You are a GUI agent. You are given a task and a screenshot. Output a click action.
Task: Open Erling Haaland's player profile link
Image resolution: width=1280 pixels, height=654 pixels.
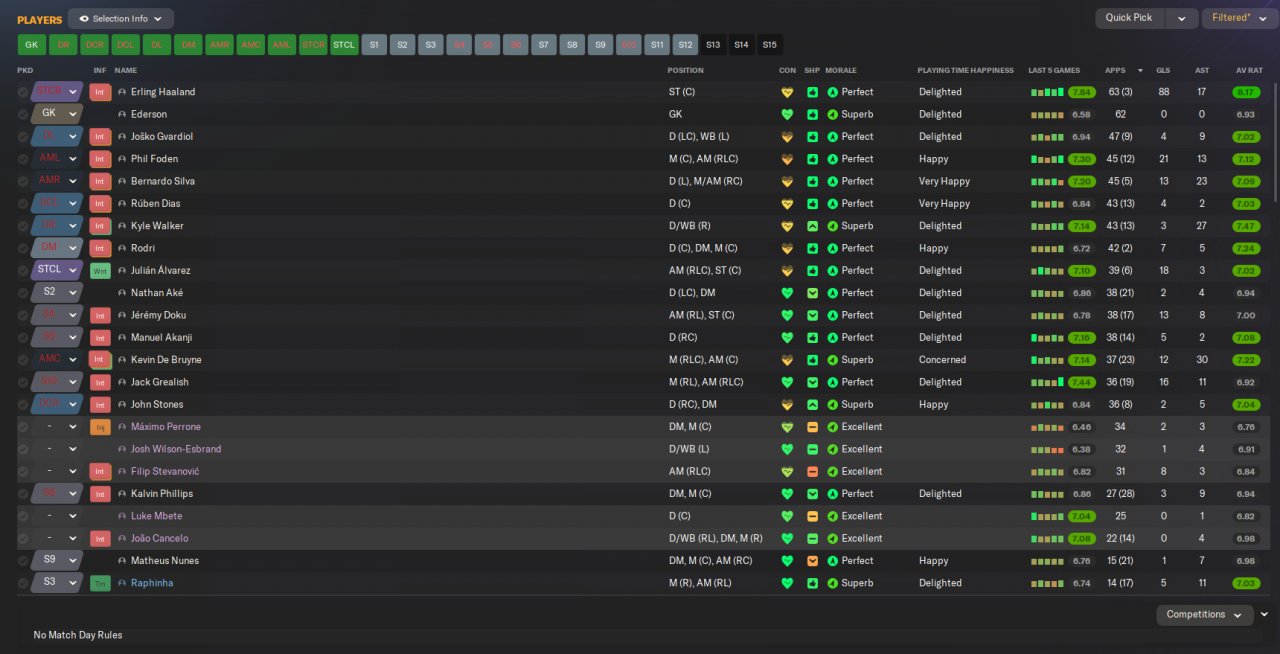(163, 92)
